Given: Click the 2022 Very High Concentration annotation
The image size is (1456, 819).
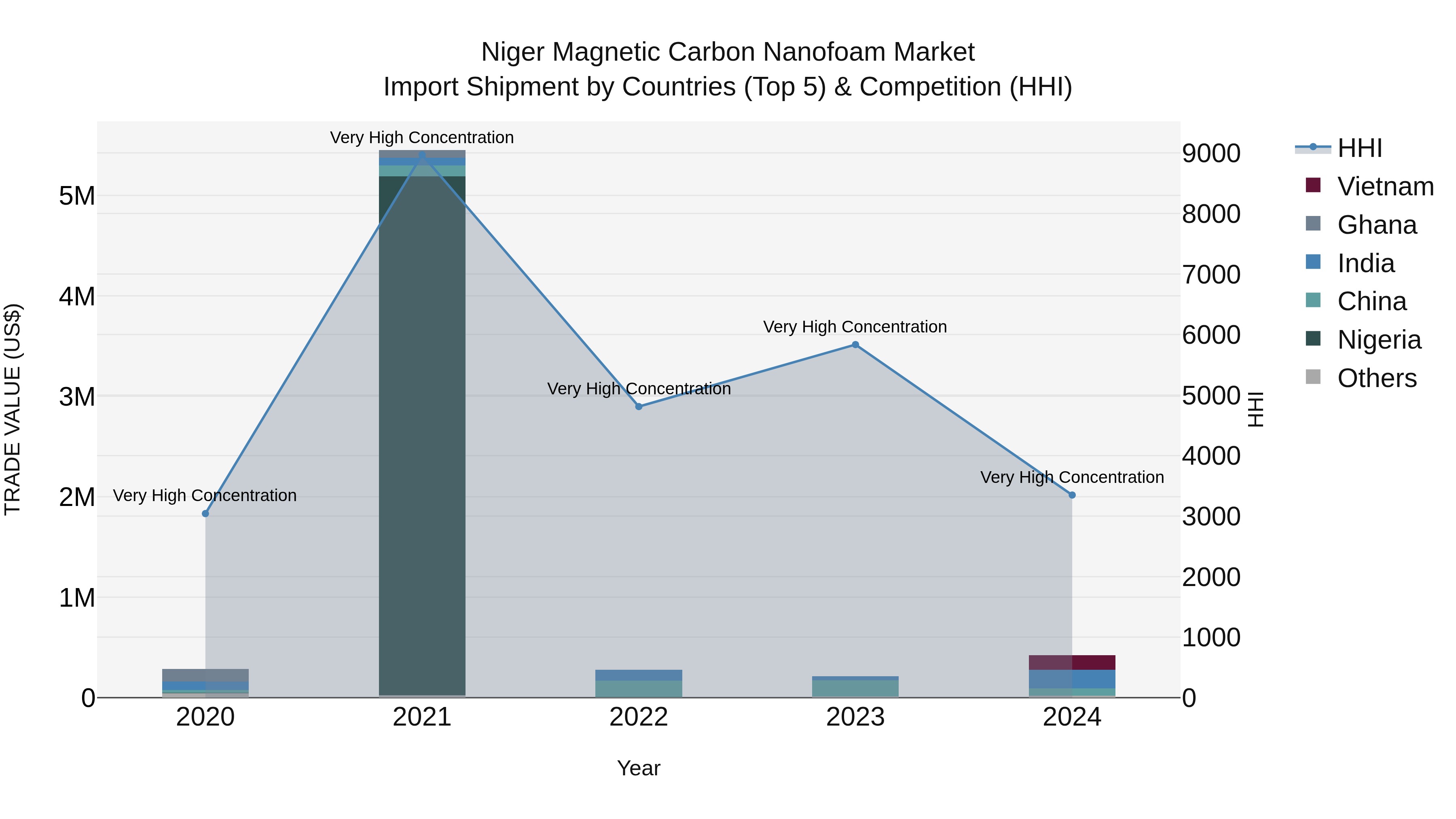Looking at the screenshot, I should click(639, 389).
